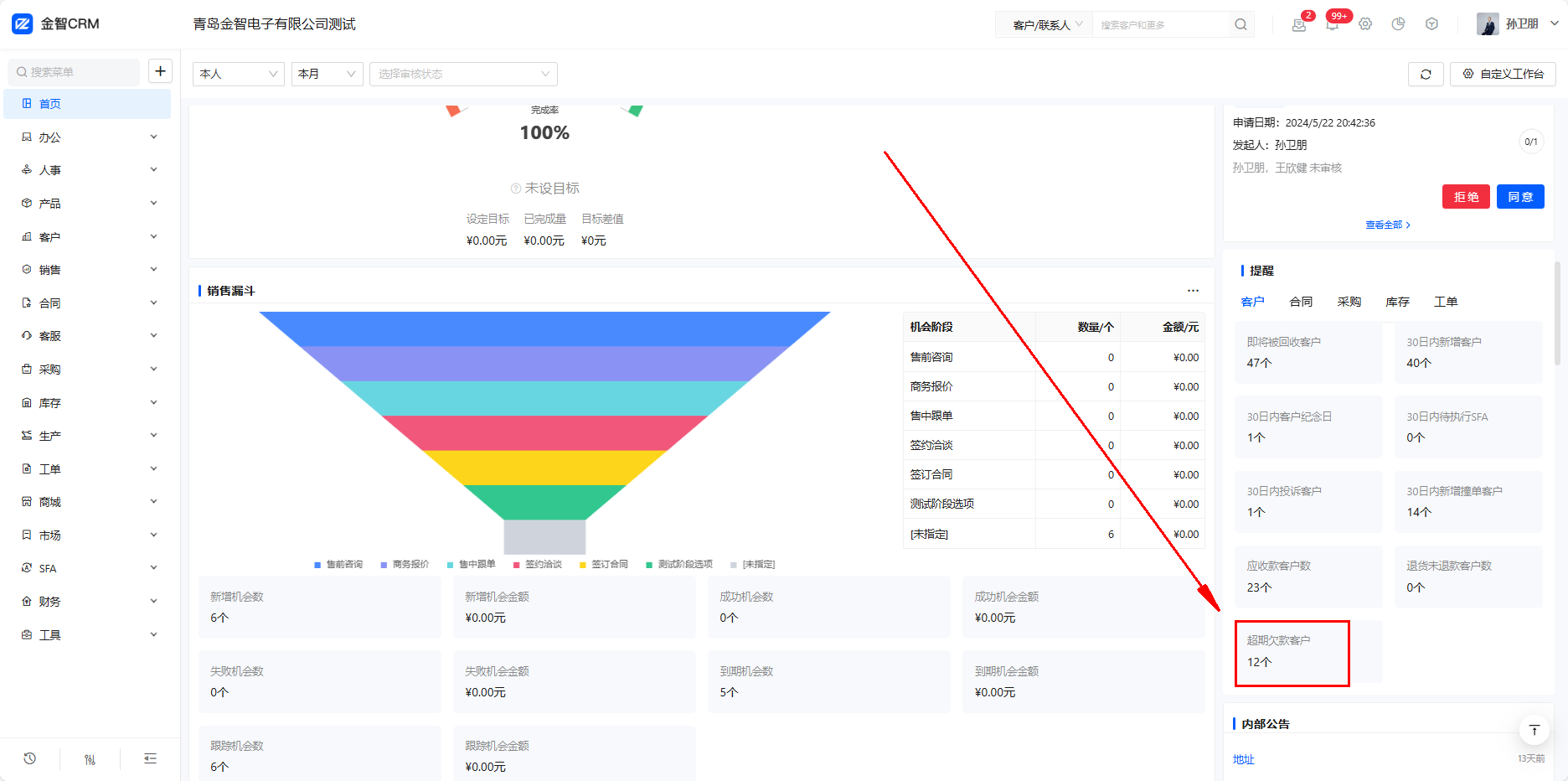The height and width of the screenshot is (781, 1568).
Task: Click the green 测试阶段选项 funnel segment
Action: pos(544,503)
